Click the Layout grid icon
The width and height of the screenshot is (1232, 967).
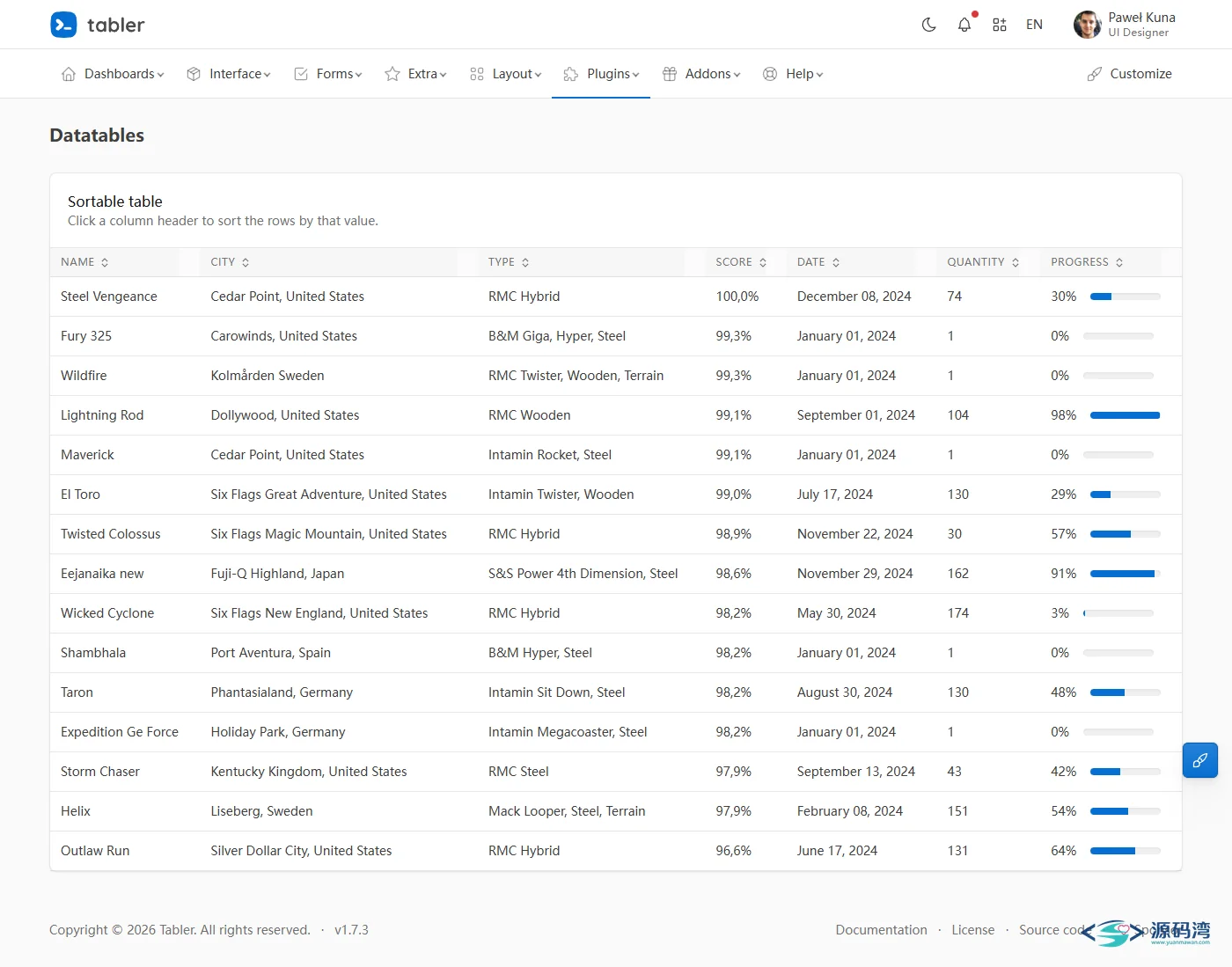click(477, 74)
